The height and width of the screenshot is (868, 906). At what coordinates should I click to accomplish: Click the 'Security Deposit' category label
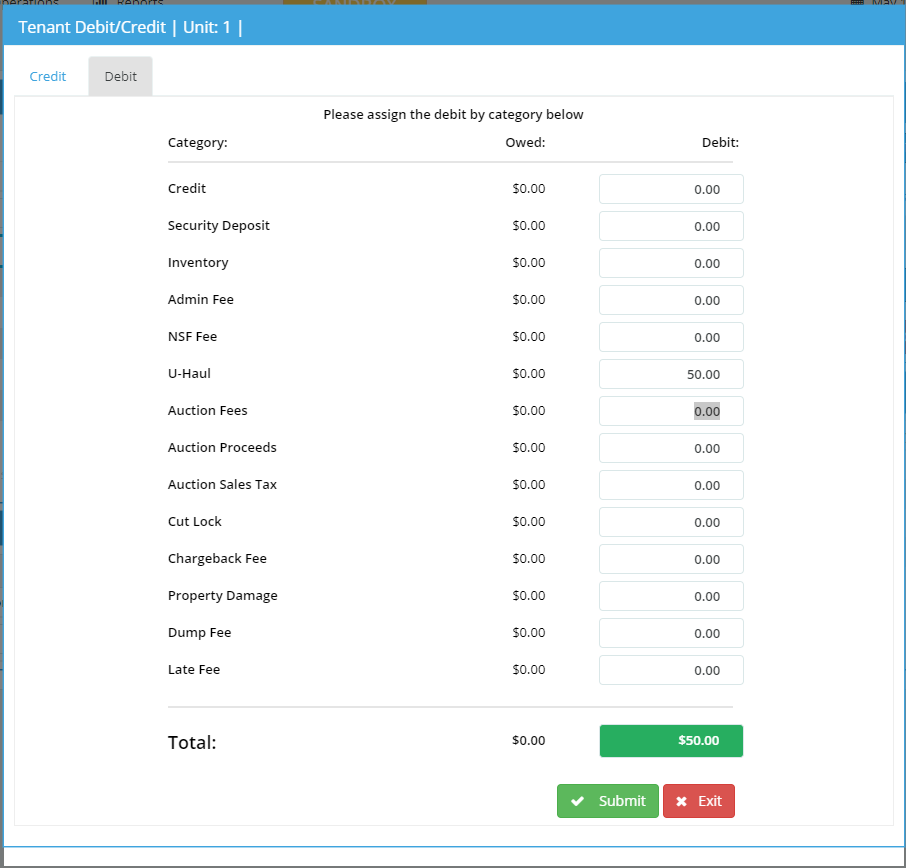(x=218, y=225)
